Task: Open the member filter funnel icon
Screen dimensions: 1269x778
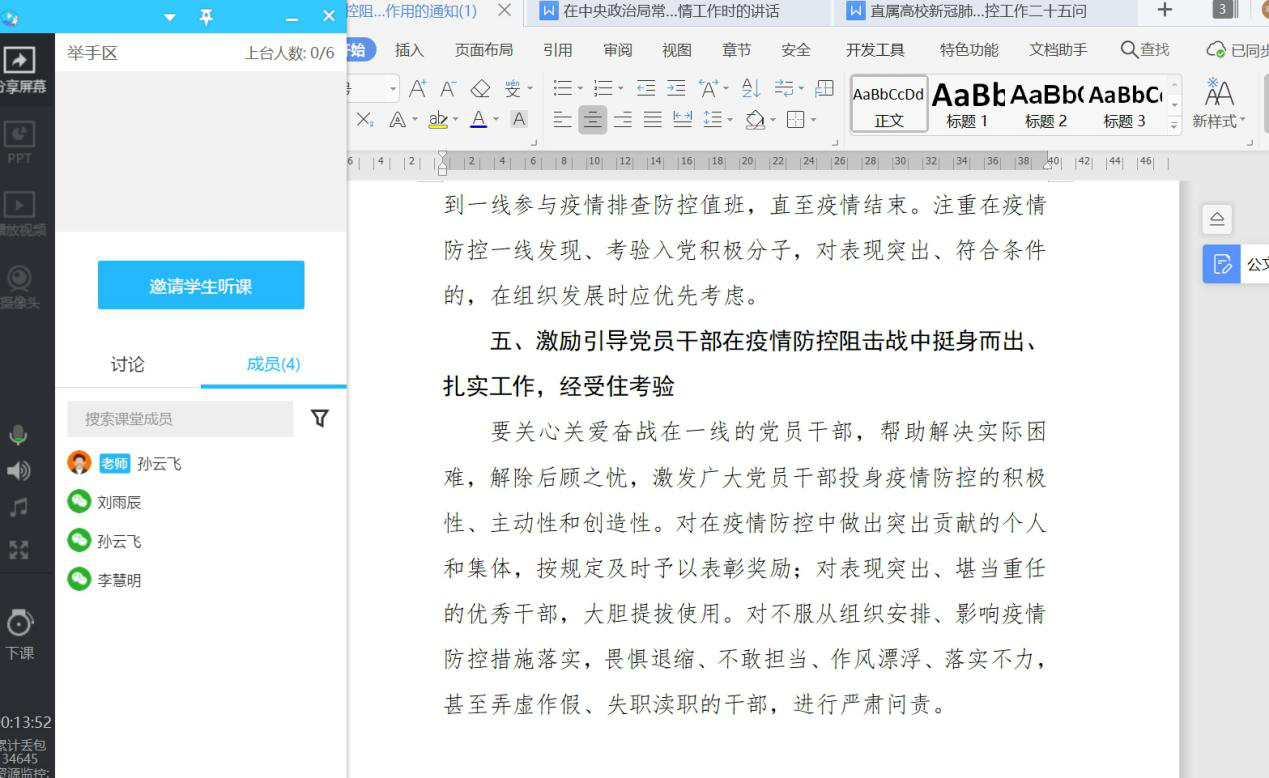Action: coord(320,418)
